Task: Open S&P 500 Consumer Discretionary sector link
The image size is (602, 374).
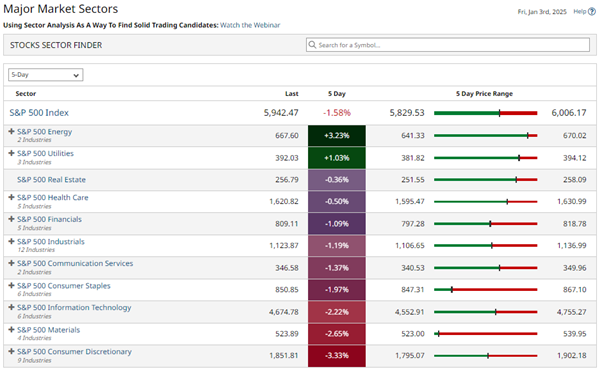Action: click(74, 352)
